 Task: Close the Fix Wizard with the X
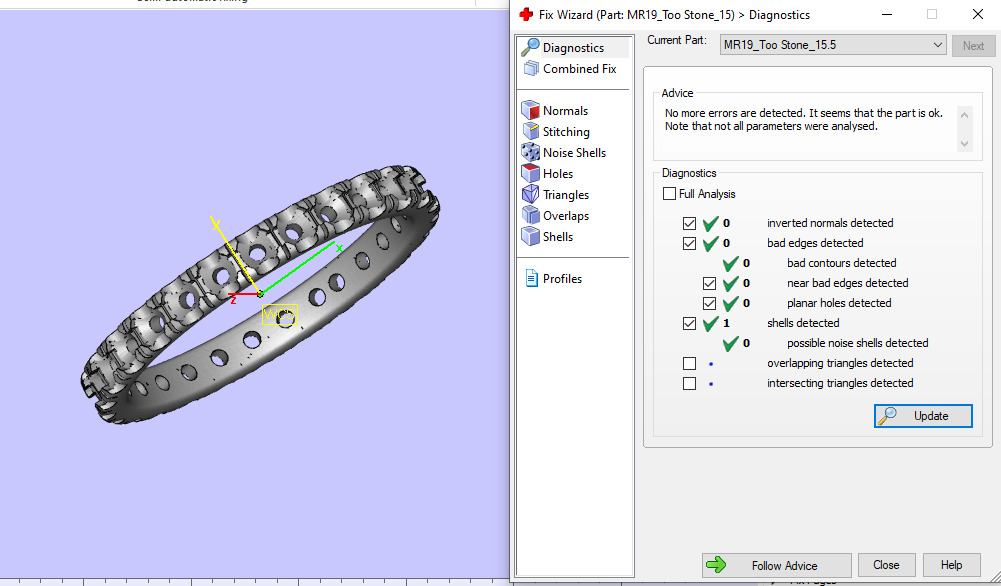977,14
